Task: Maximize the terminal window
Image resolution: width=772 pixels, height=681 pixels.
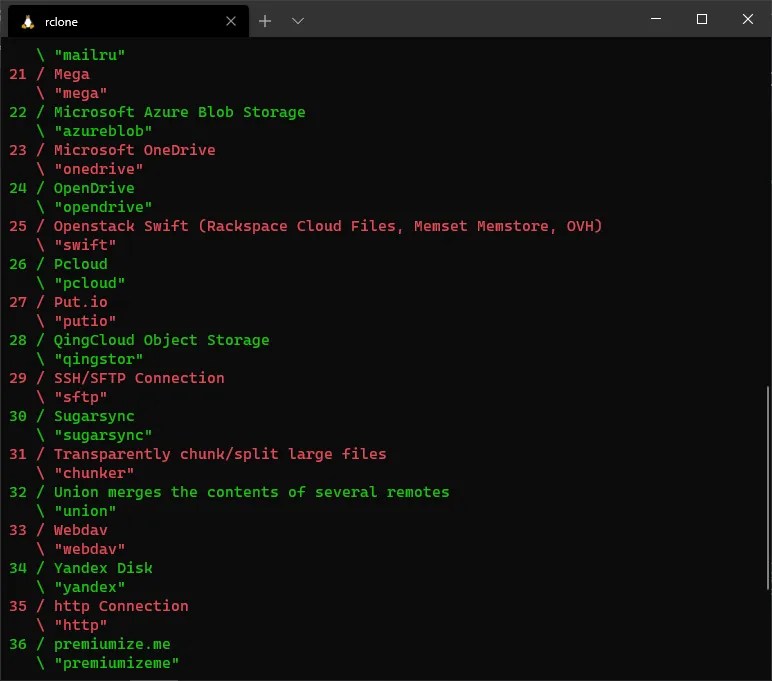Action: (x=702, y=19)
